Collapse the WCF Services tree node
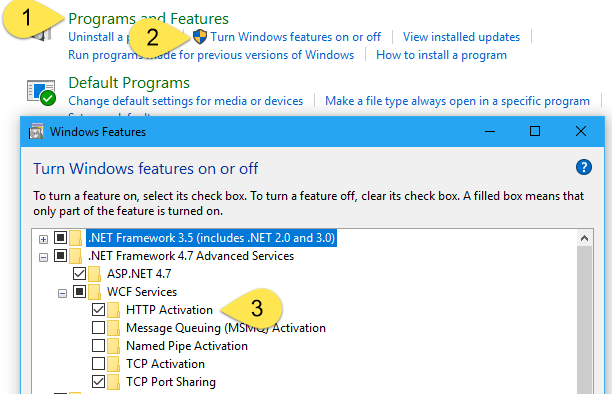612x394 pixels. coord(62,293)
